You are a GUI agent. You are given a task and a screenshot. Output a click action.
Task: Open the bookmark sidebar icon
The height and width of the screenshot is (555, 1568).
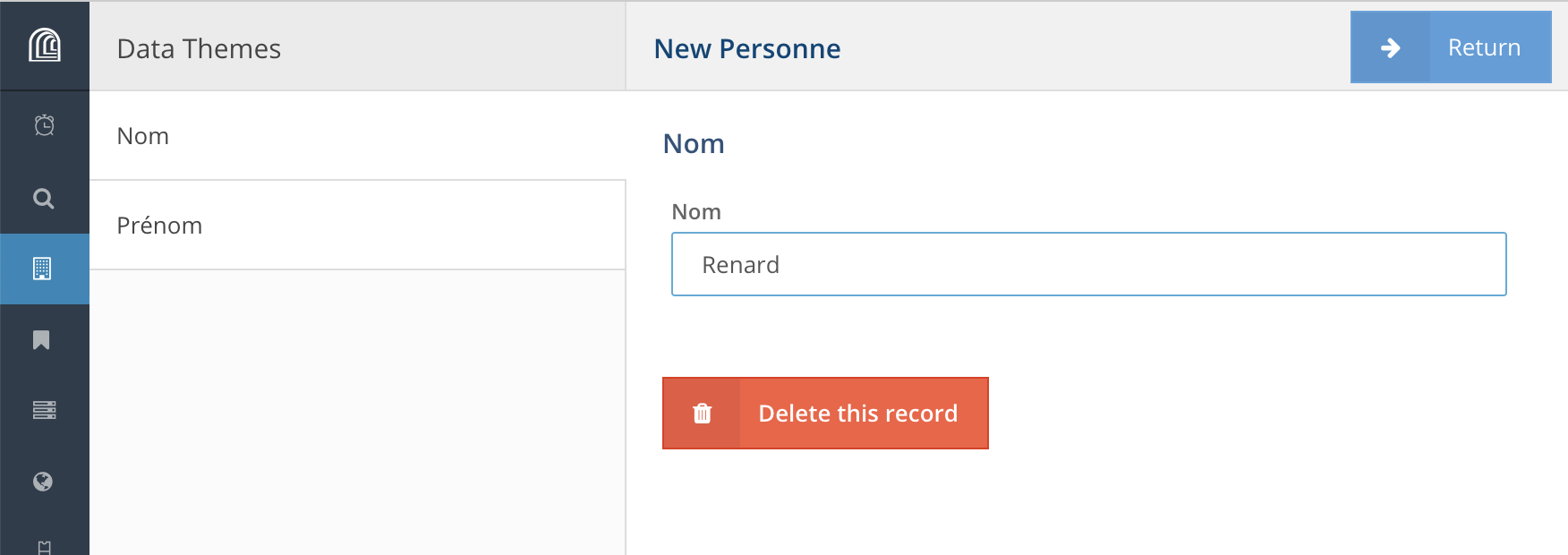point(41,340)
